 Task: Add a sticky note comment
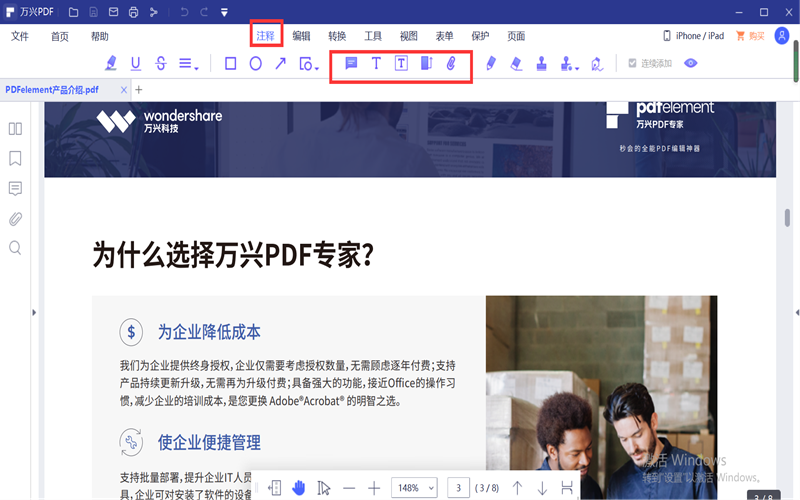(351, 63)
